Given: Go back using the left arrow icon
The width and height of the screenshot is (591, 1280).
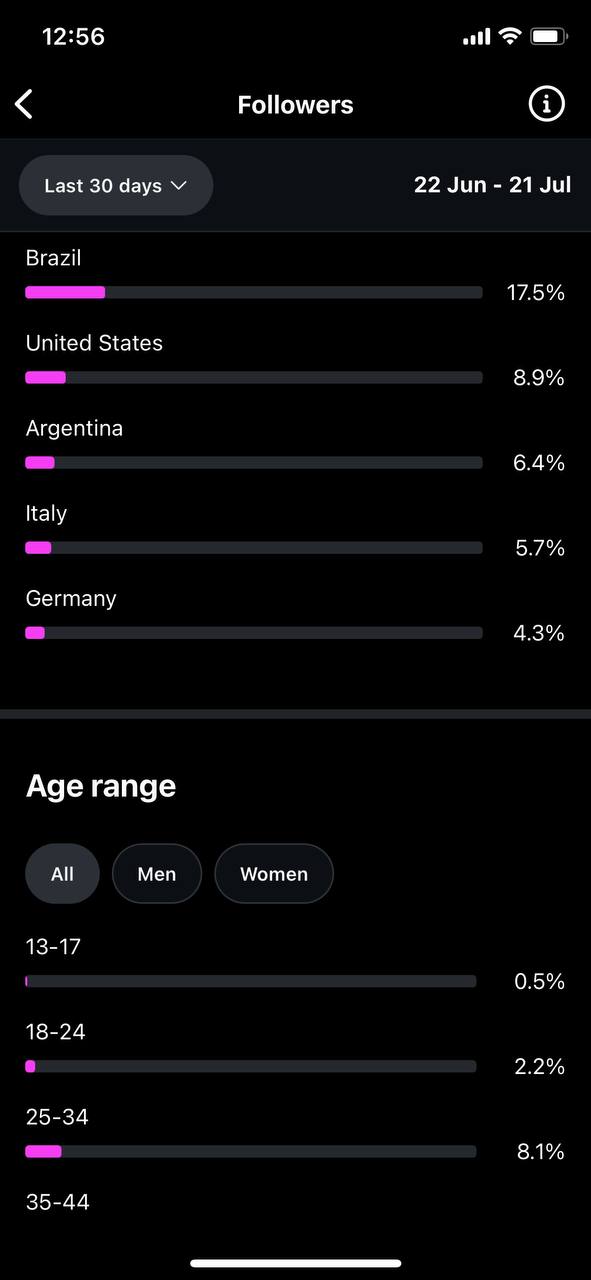Looking at the screenshot, I should click(x=24, y=104).
